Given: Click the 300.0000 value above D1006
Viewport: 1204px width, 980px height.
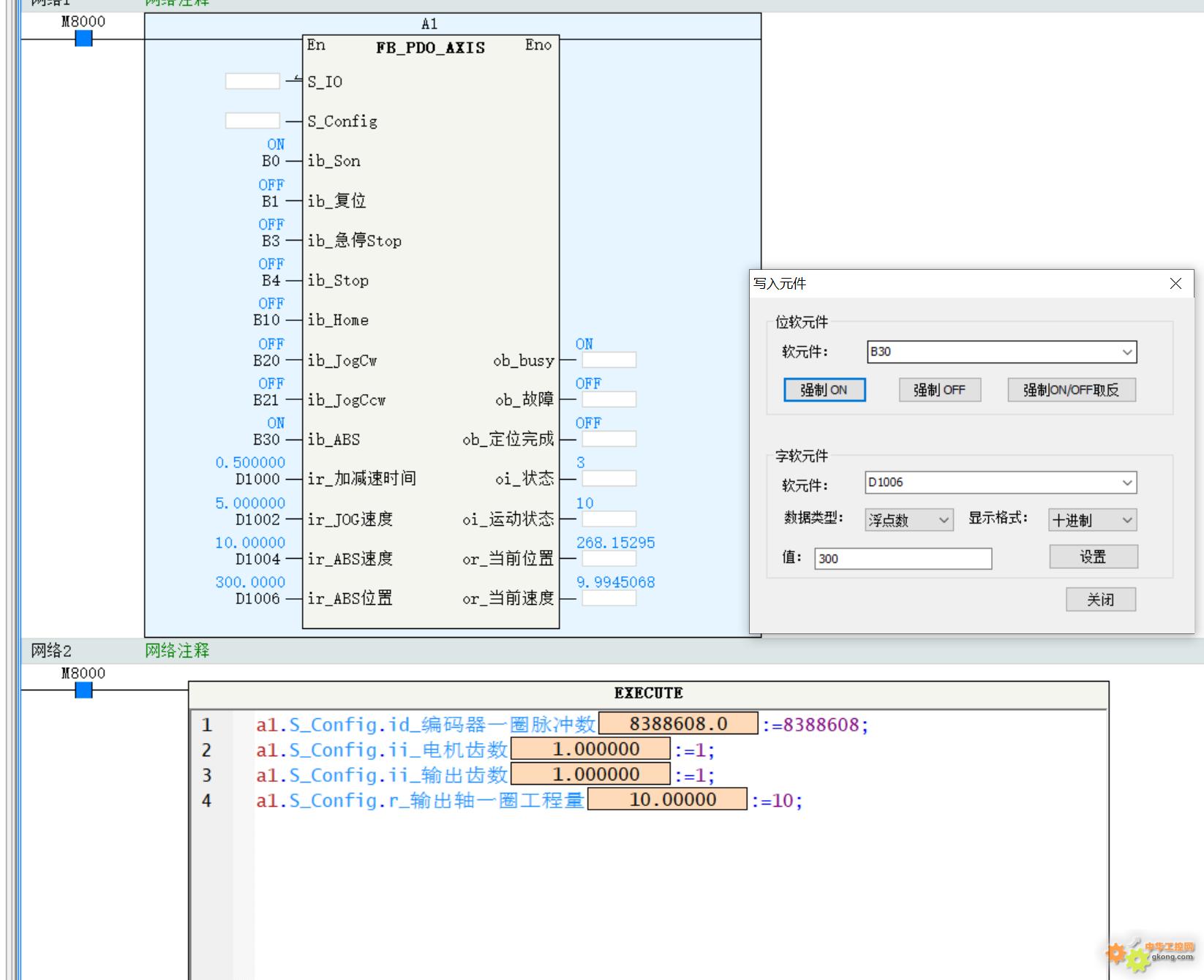Looking at the screenshot, I should (250, 582).
